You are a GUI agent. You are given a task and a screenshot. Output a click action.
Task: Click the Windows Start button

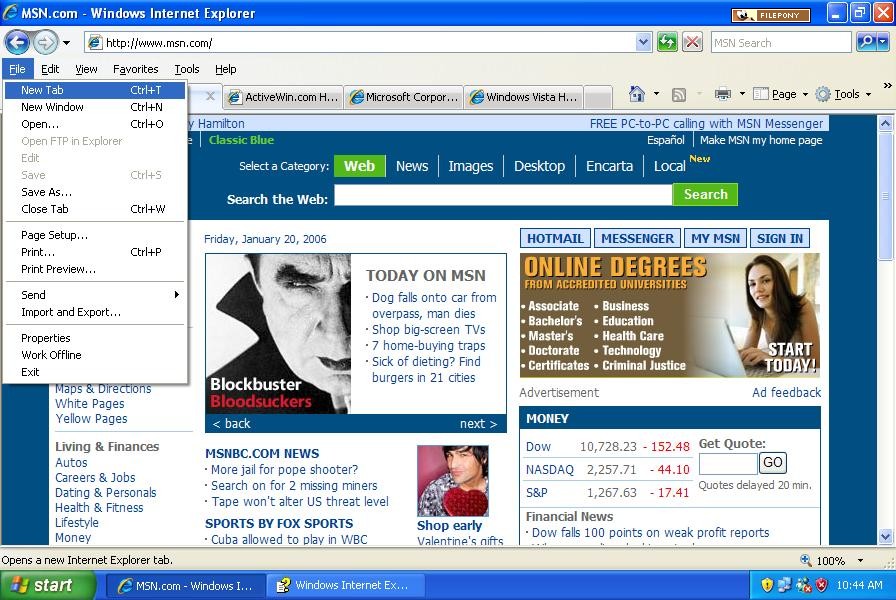pyautogui.click(x=47, y=586)
